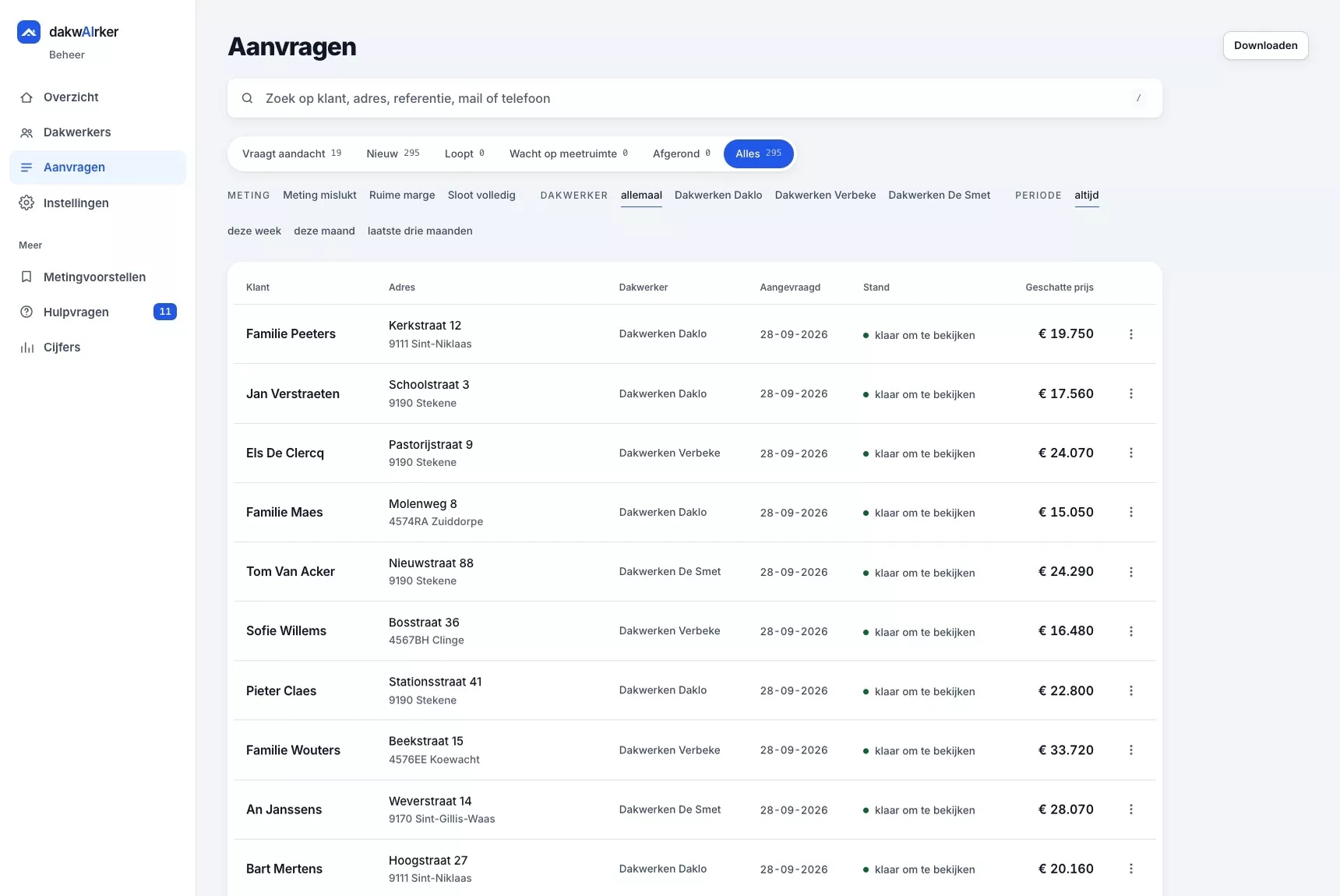Open Instellingen page
This screenshot has width=1340, height=896.
98,203
